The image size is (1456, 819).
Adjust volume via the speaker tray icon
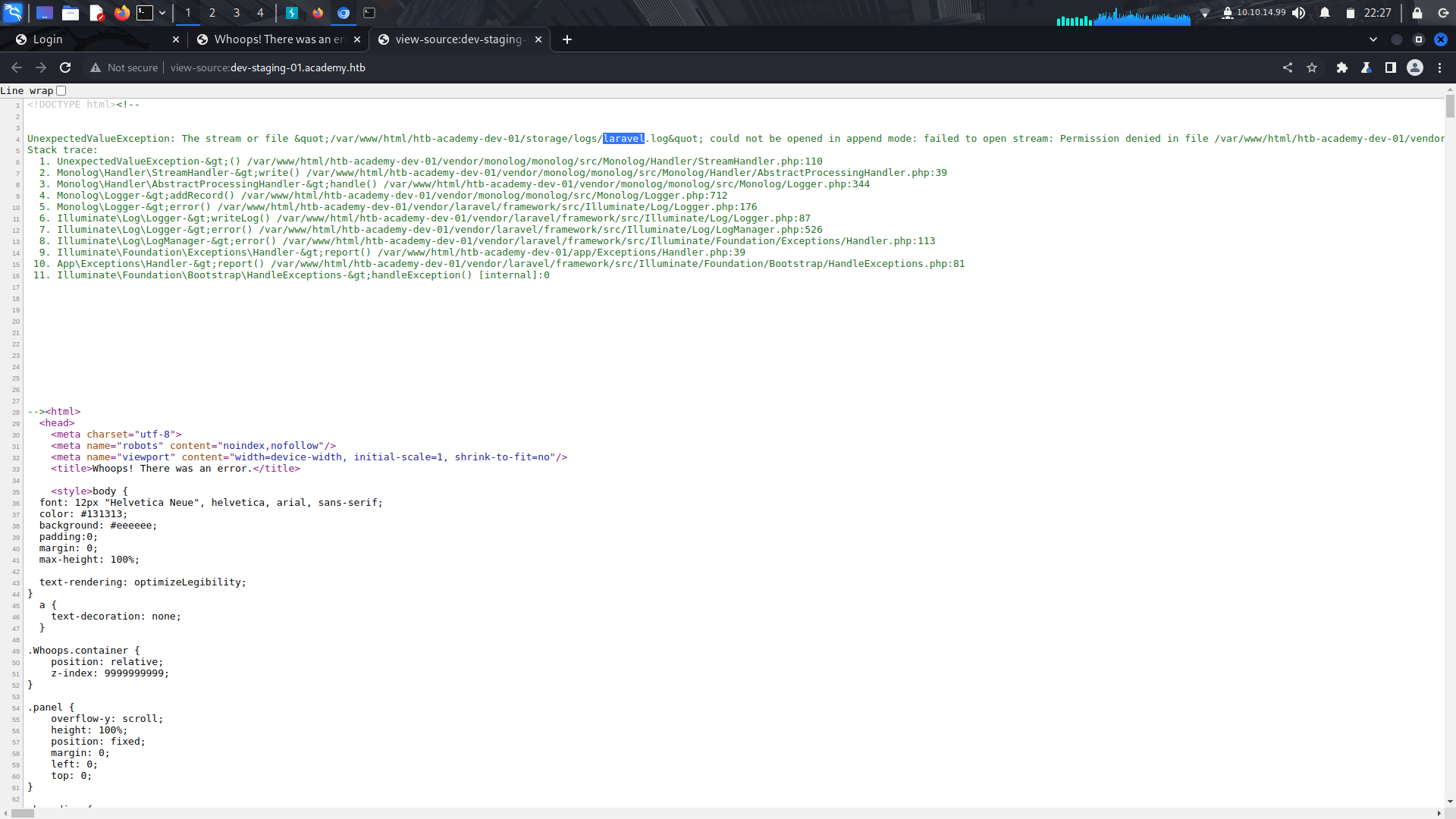[x=1300, y=13]
